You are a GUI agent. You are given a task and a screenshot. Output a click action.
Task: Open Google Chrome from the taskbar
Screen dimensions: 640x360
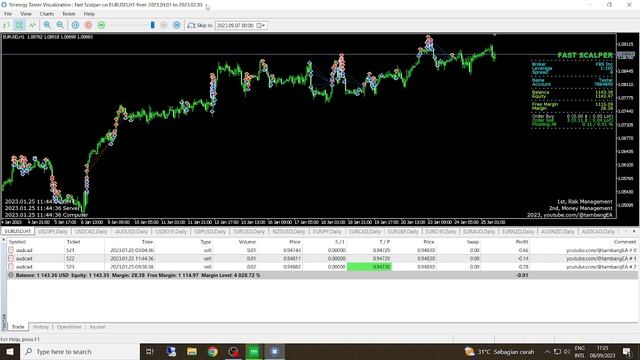pos(212,351)
